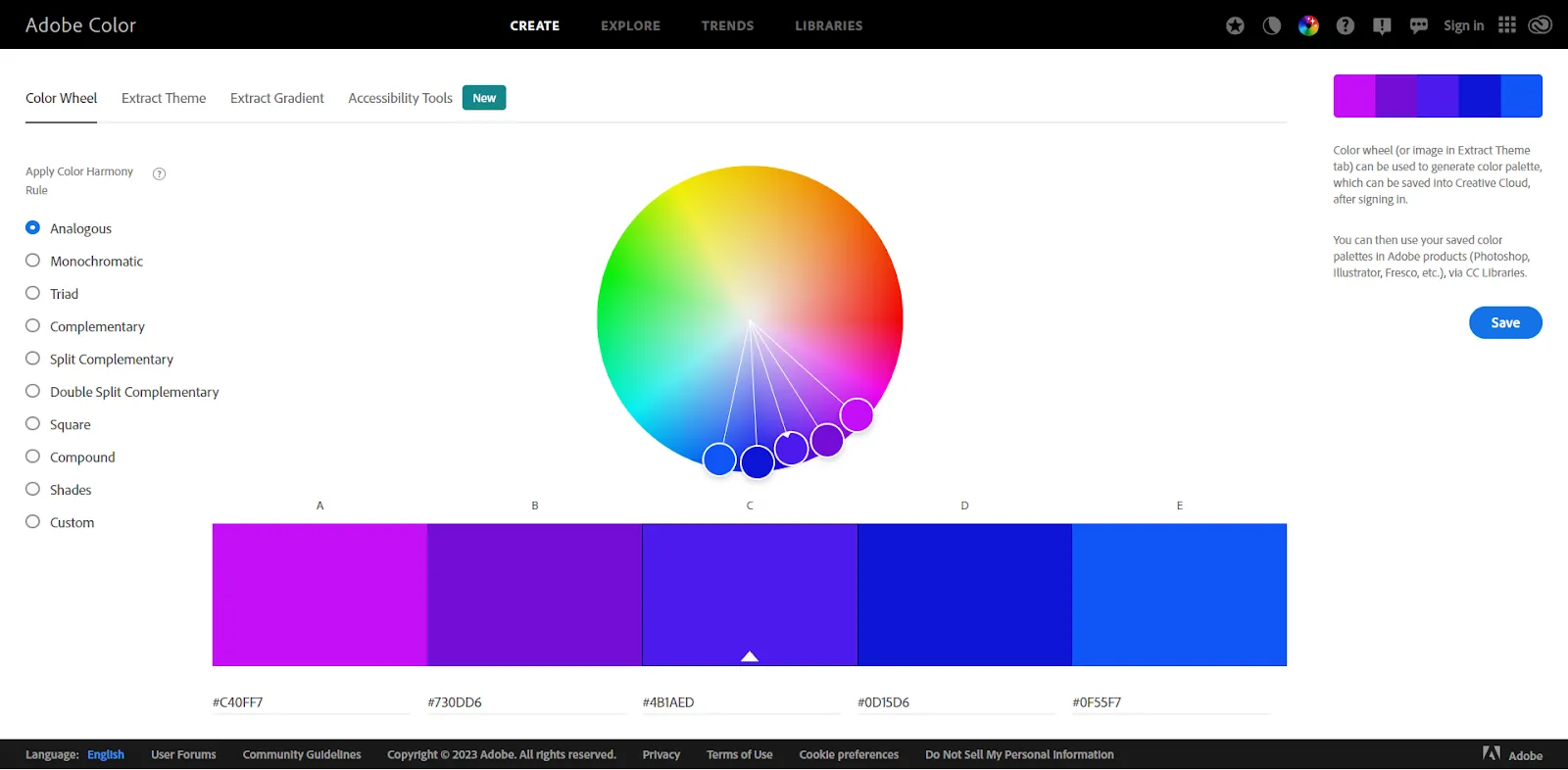Toggle dark mode with the moon icon
The width and height of the screenshot is (1568, 770).
tap(1272, 25)
